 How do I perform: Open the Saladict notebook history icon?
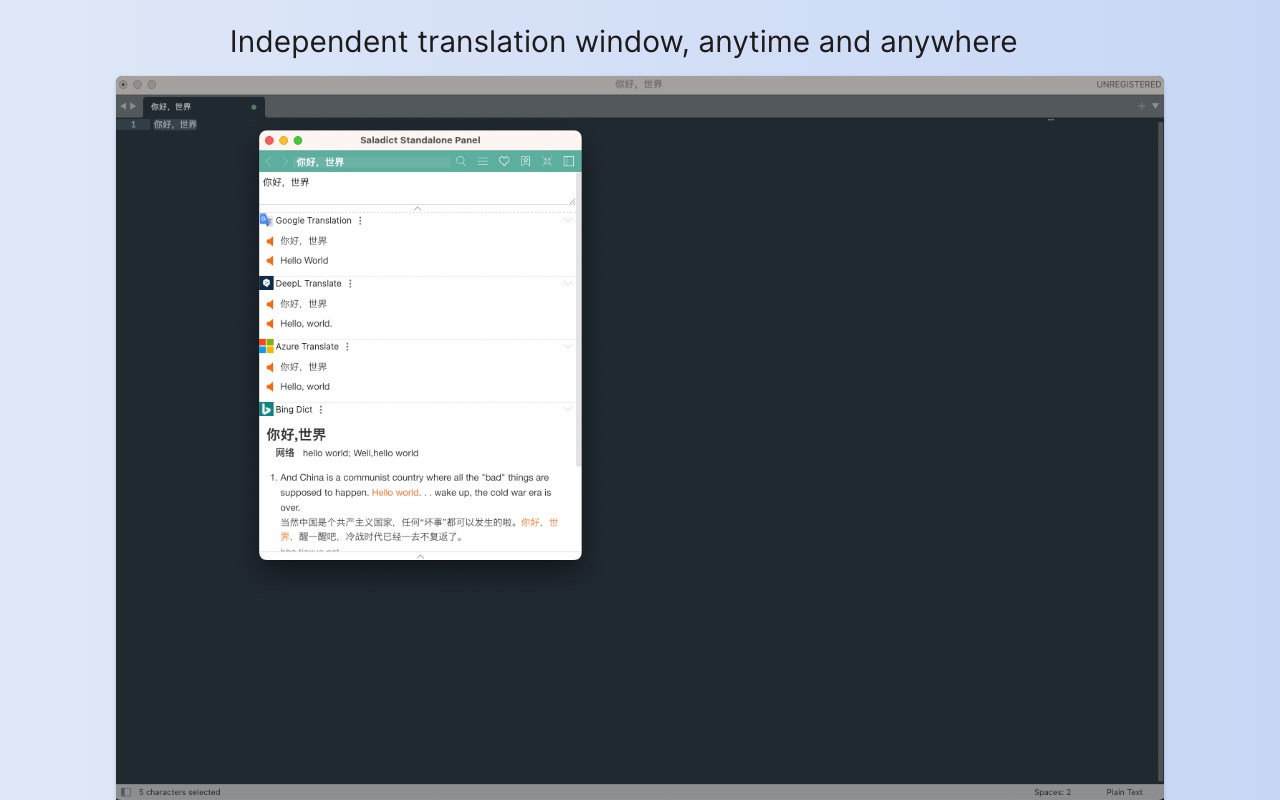point(526,161)
